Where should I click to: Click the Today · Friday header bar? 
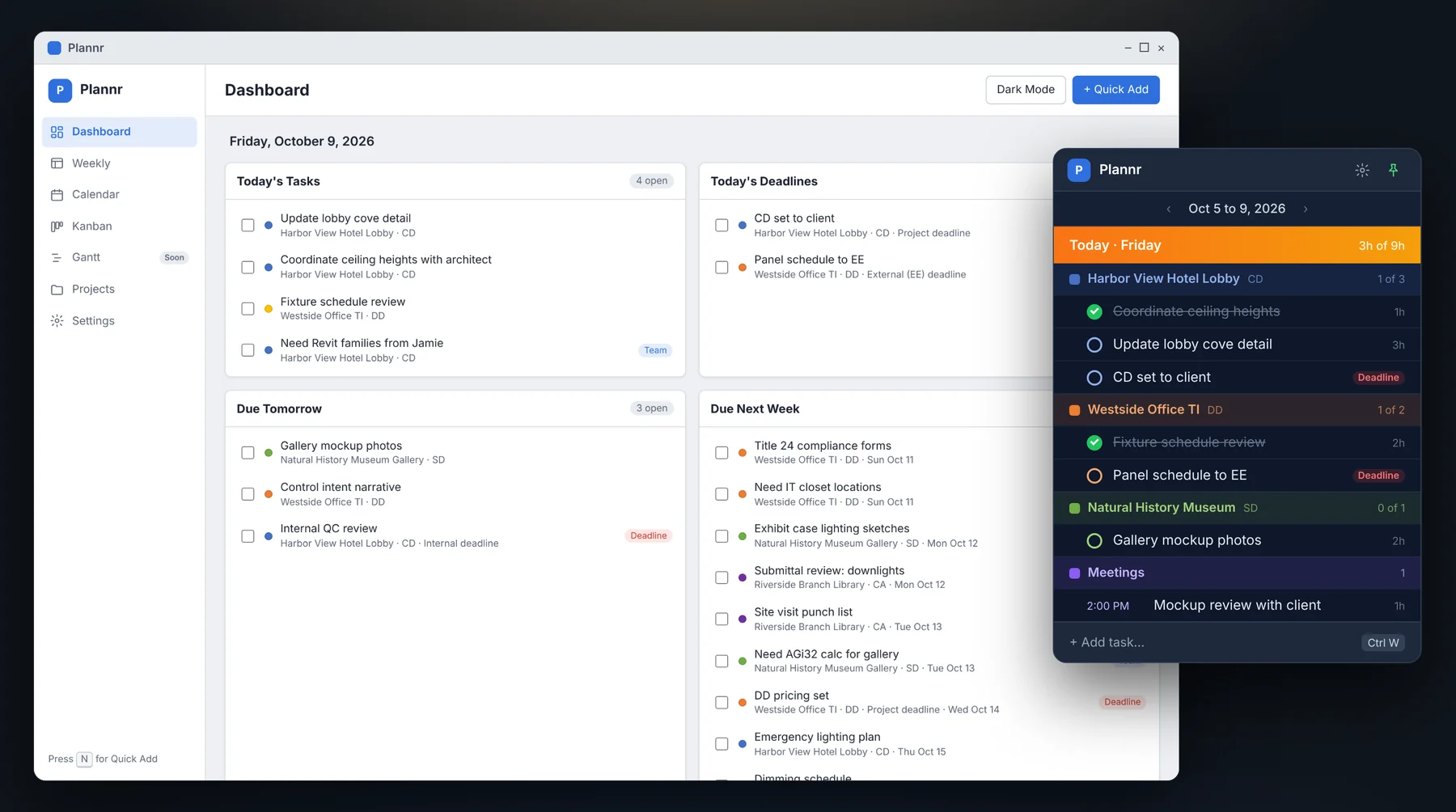pyautogui.click(x=1237, y=245)
